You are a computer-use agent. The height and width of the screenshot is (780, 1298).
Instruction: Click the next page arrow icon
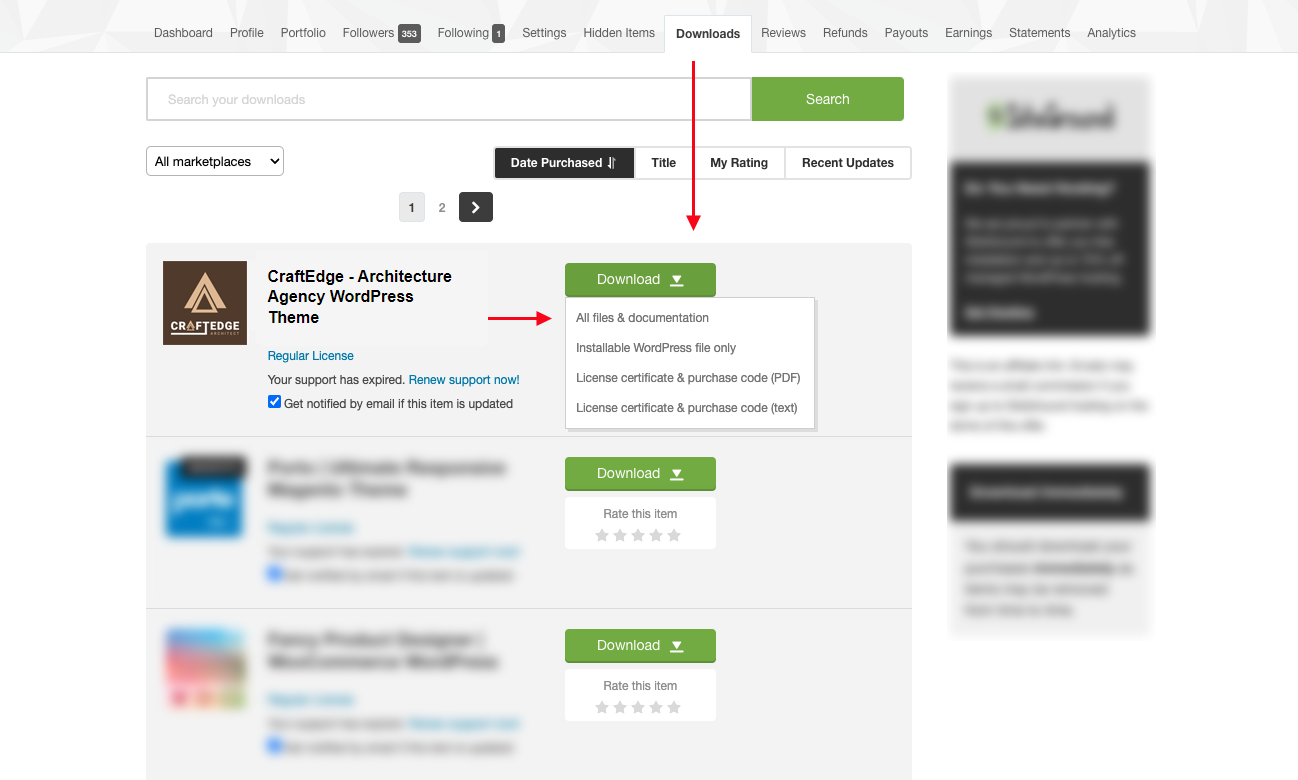(x=476, y=207)
